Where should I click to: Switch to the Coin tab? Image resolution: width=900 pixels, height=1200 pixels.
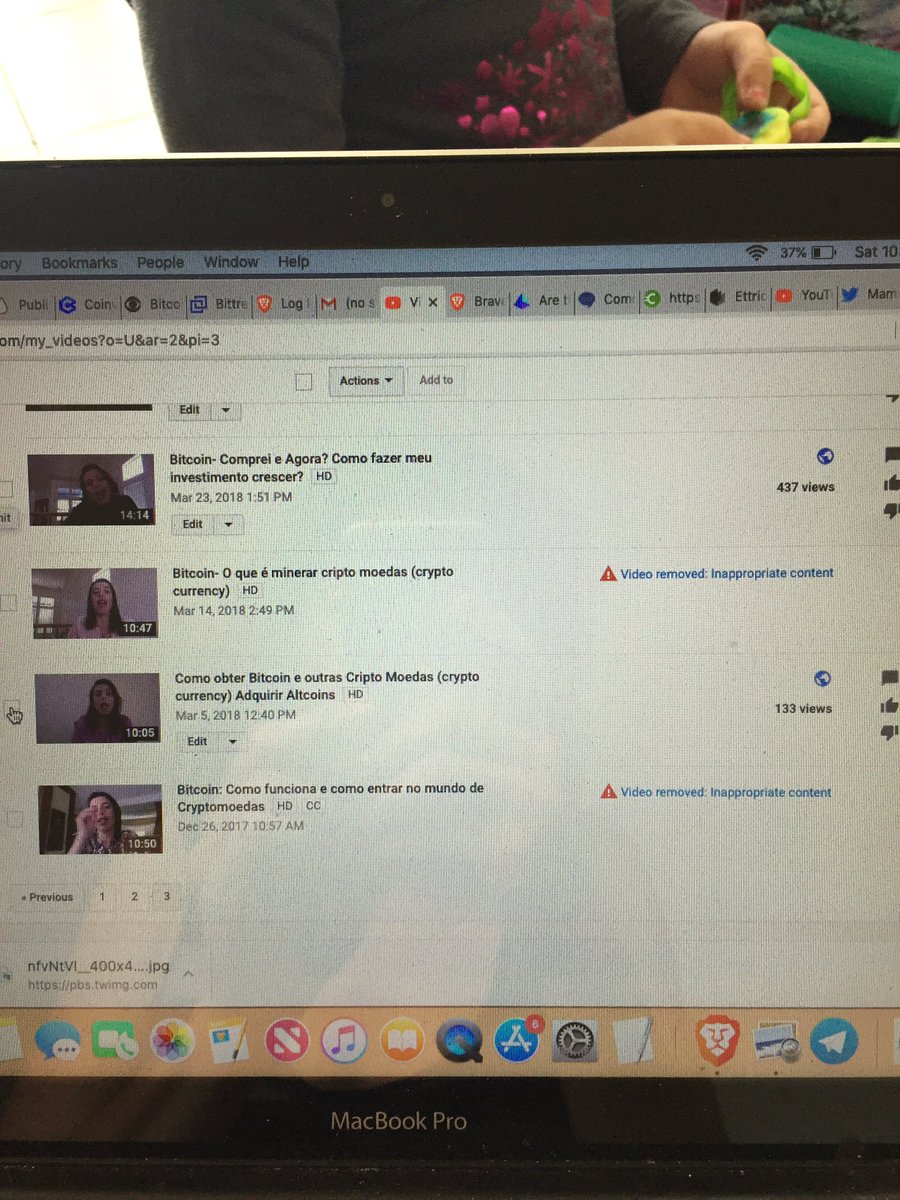pos(87,304)
